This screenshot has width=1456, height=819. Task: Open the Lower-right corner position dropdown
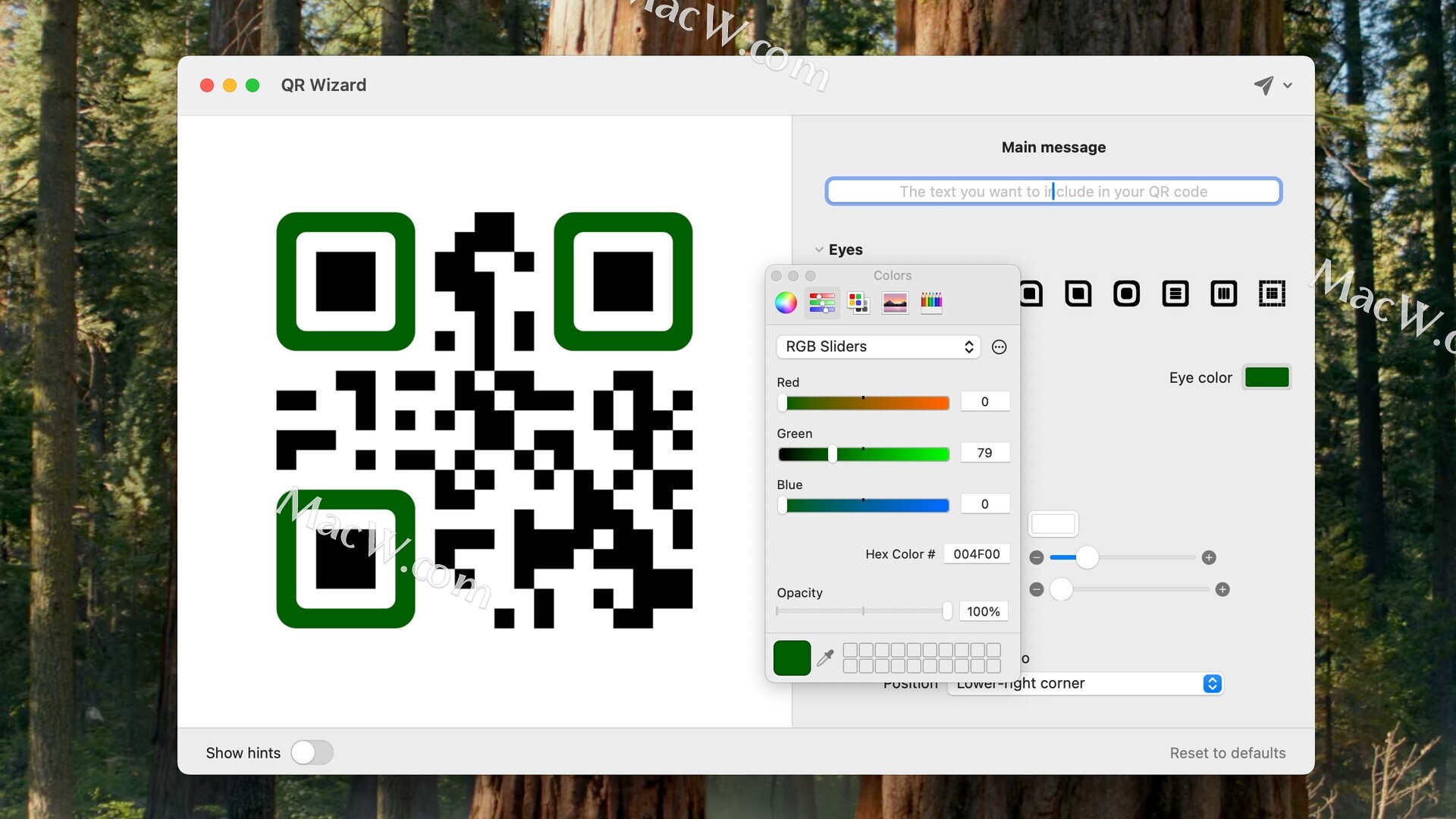coord(1085,683)
